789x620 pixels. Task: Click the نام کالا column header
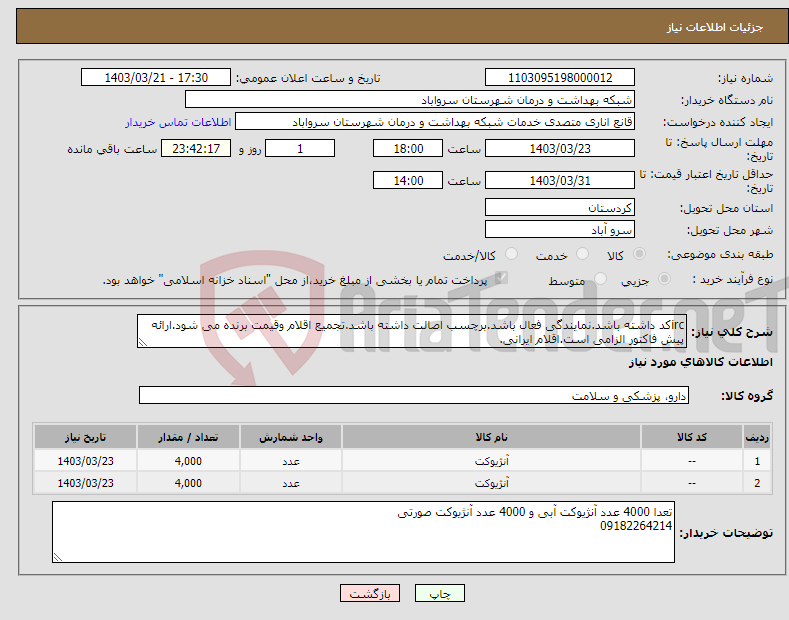491,437
